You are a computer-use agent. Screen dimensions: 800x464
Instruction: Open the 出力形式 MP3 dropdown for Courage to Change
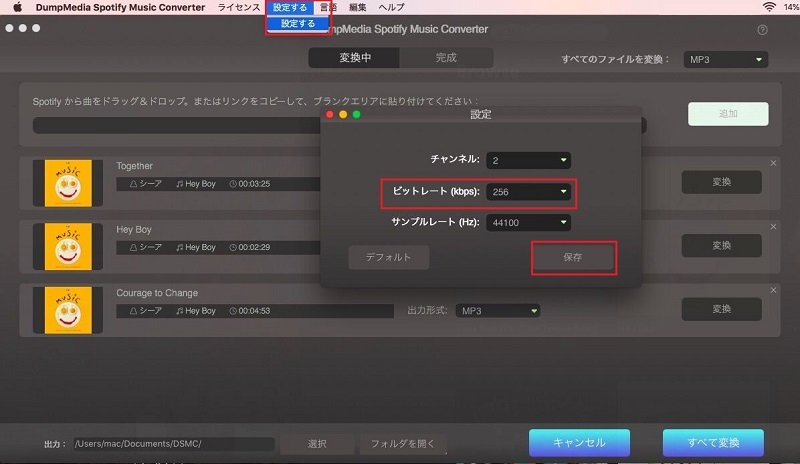click(x=497, y=310)
